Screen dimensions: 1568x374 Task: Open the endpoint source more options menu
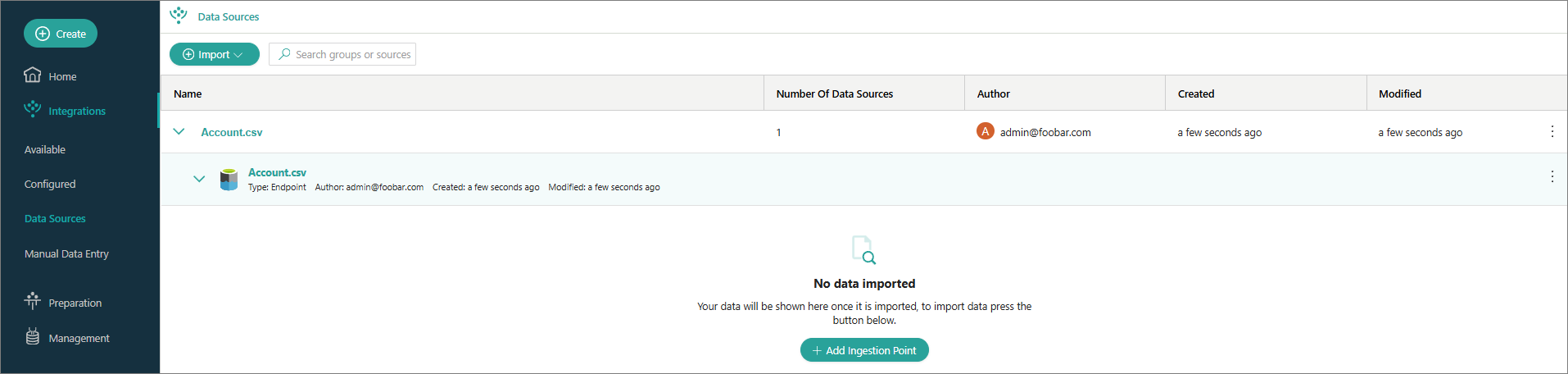[1552, 176]
